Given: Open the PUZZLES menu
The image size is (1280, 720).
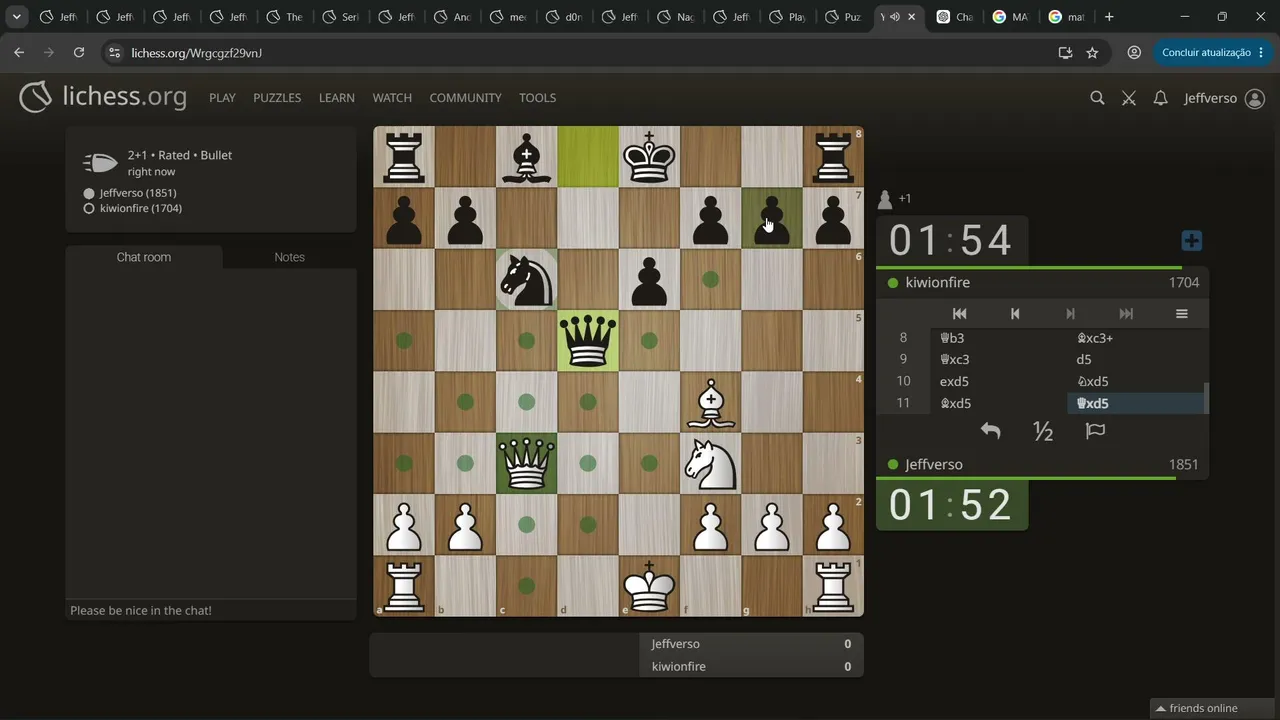Looking at the screenshot, I should [x=277, y=98].
